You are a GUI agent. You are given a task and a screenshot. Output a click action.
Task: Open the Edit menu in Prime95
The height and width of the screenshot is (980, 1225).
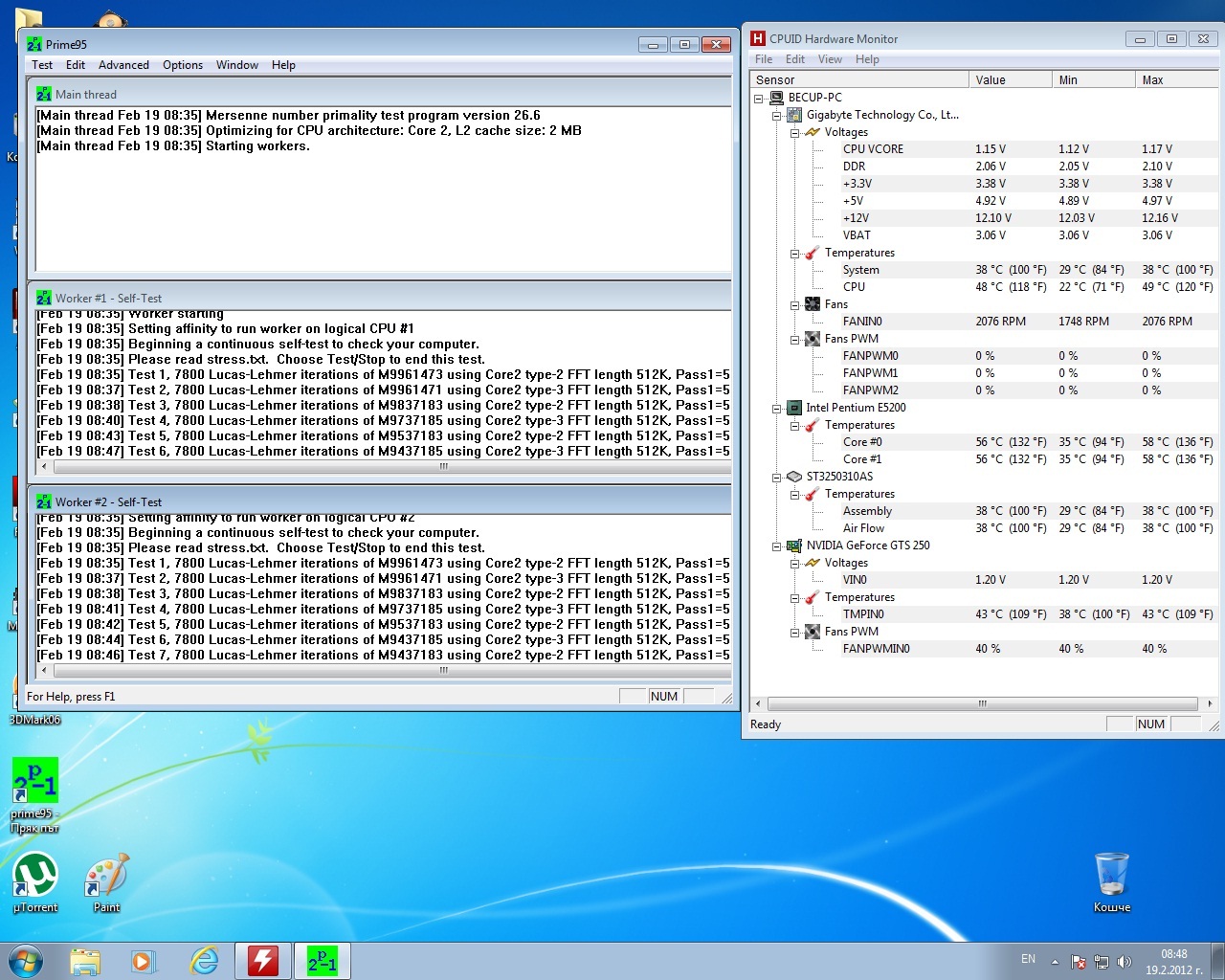[76, 65]
